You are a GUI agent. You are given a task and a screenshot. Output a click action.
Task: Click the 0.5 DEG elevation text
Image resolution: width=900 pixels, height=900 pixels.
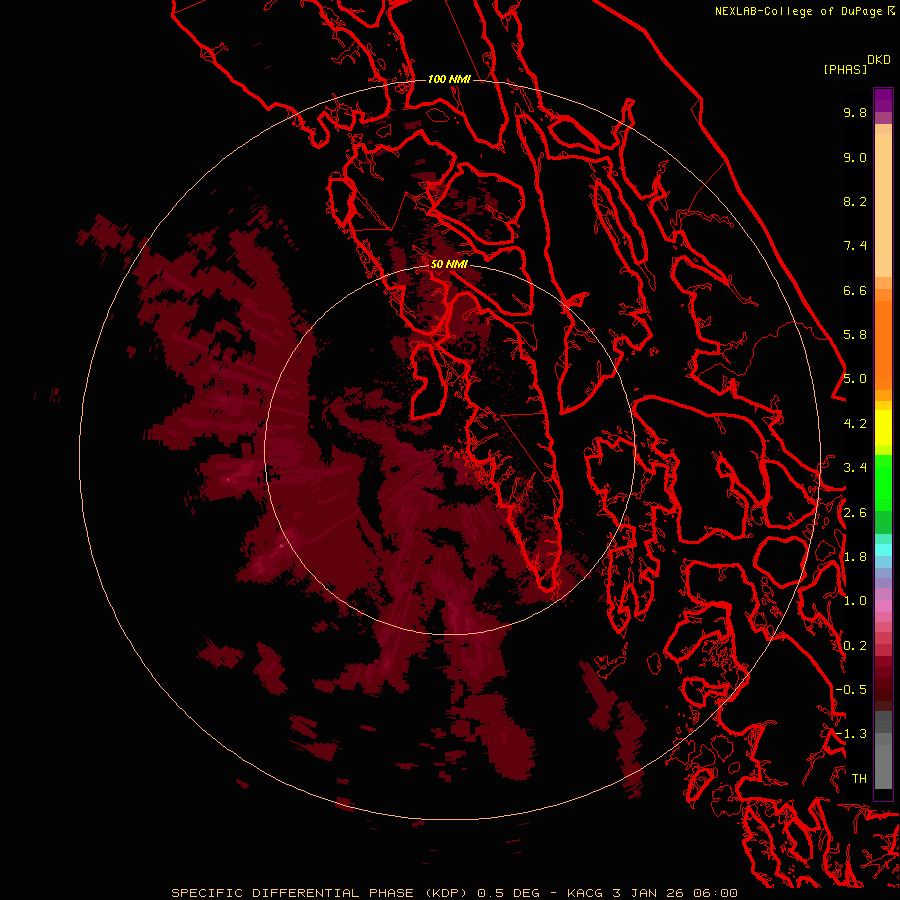coord(509,893)
